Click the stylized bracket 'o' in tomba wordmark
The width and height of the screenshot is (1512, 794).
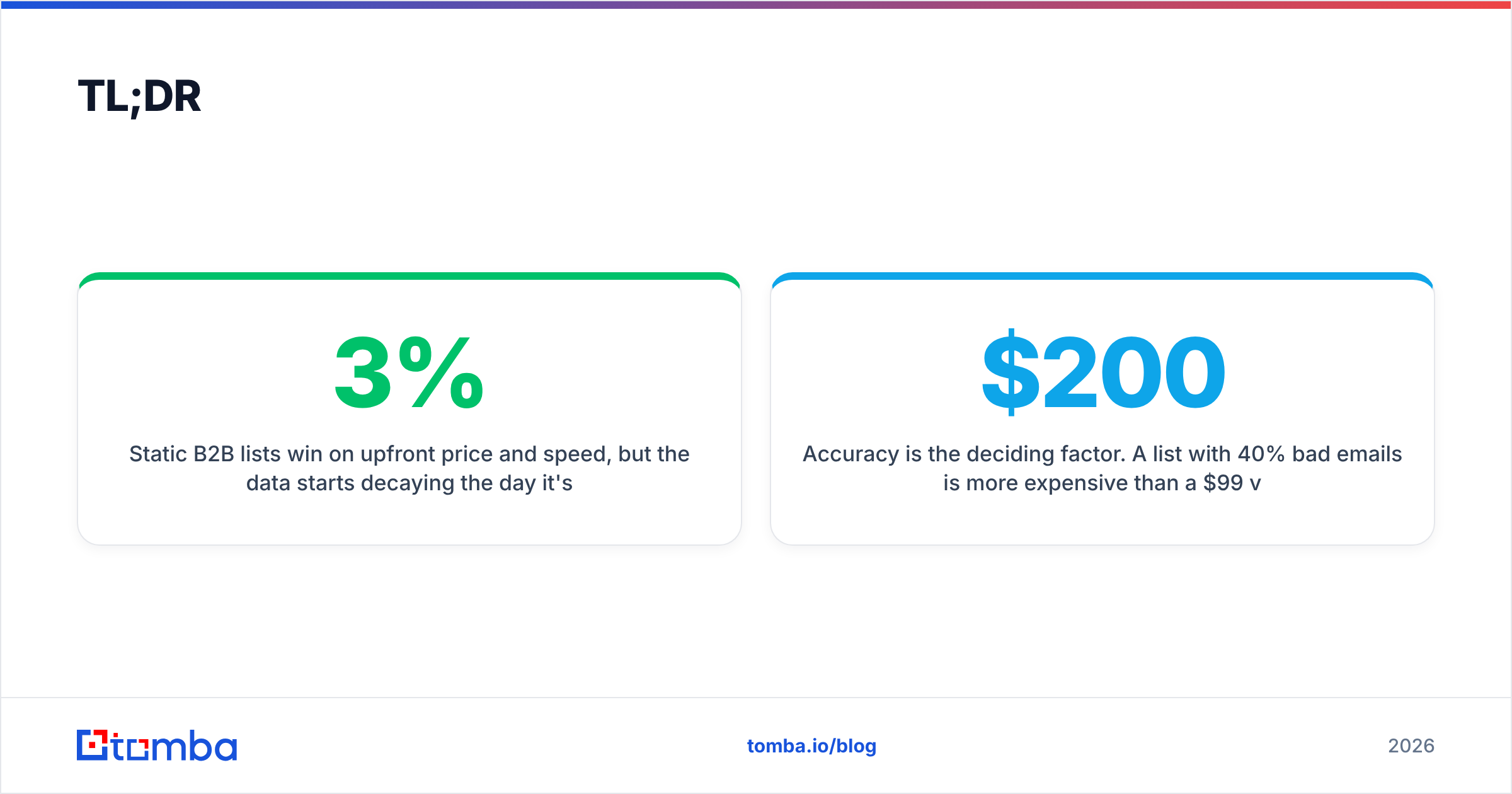(137, 750)
